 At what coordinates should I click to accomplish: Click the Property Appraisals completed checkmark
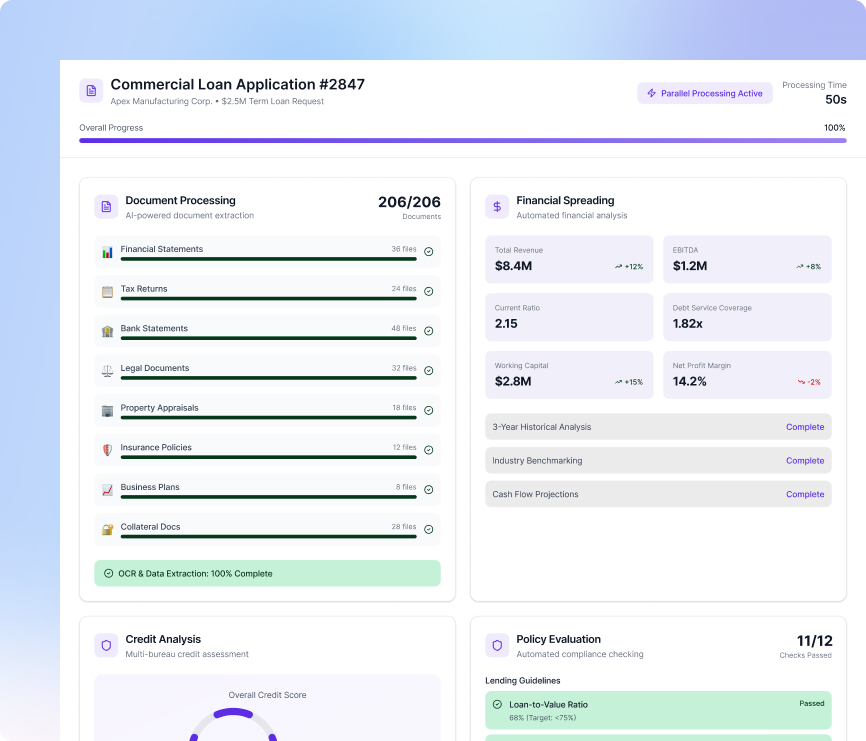point(429,411)
